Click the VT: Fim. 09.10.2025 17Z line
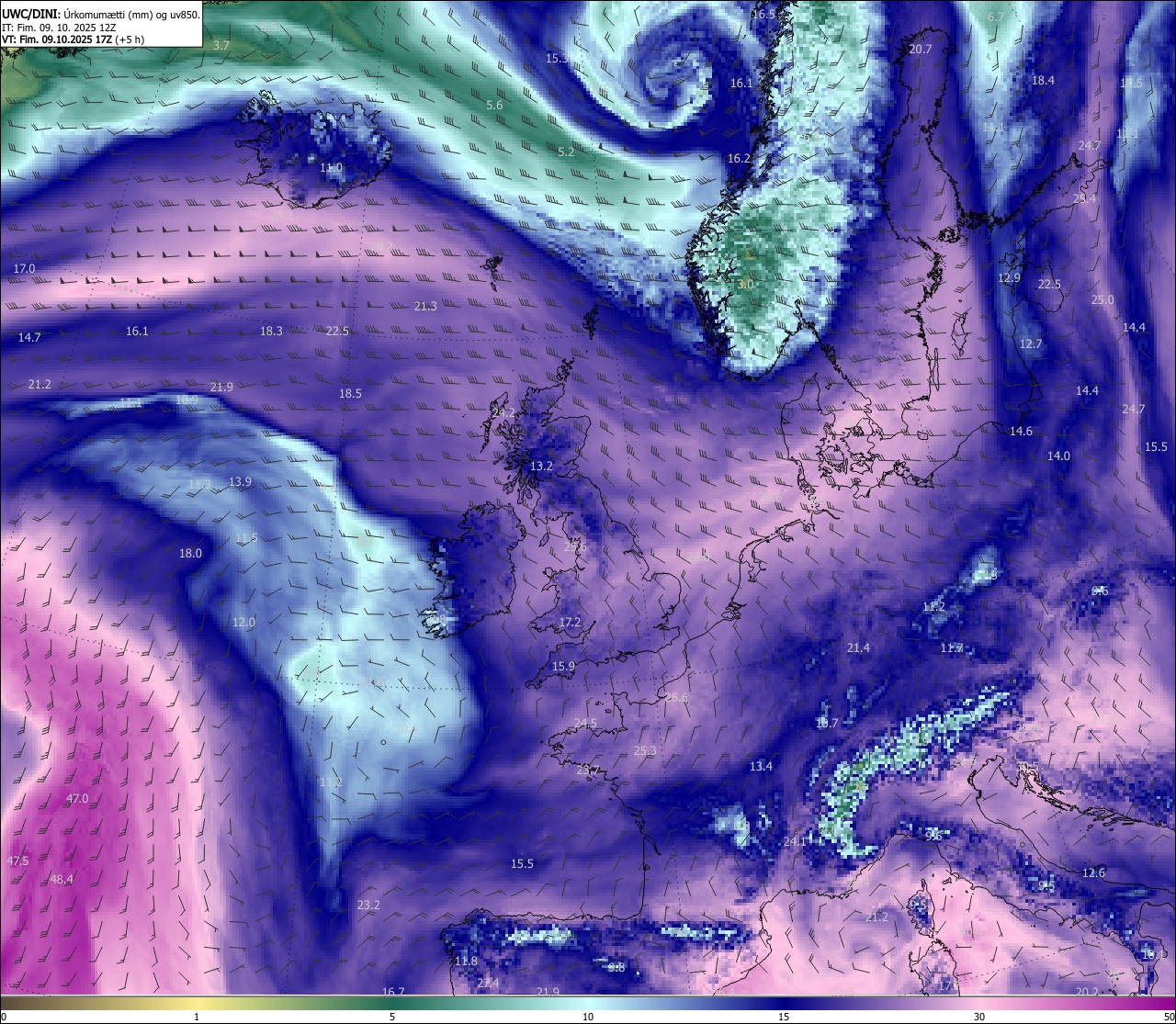Image resolution: width=1176 pixels, height=1024 pixels. pyautogui.click(x=73, y=39)
